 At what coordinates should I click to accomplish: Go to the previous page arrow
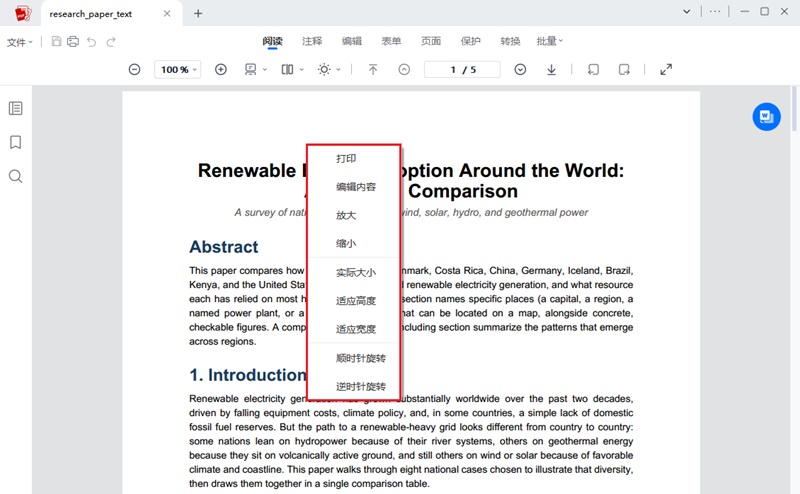click(404, 69)
